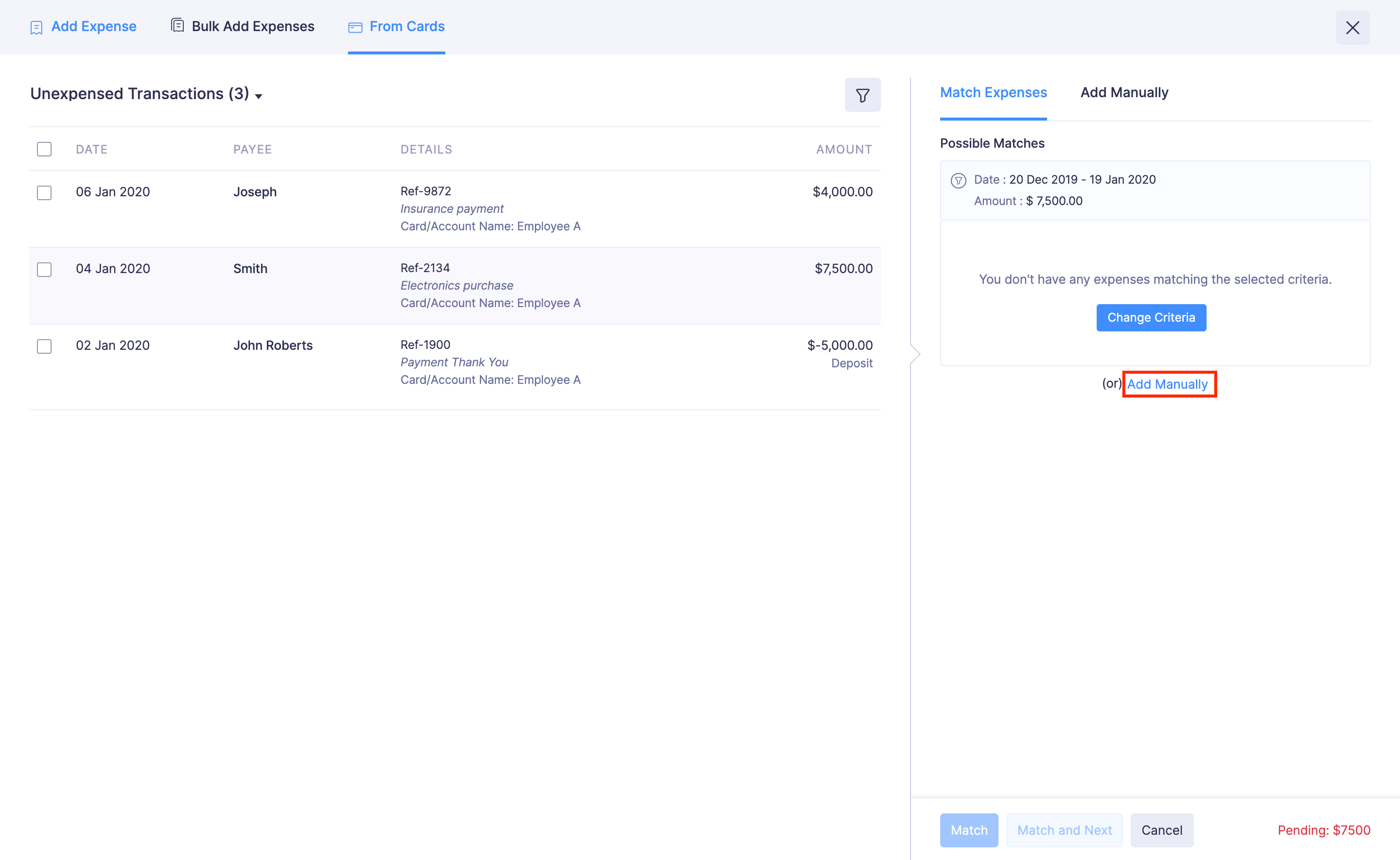Expand the Unexpensed Transactions dropdown
The image size is (1400, 860).
(x=260, y=96)
